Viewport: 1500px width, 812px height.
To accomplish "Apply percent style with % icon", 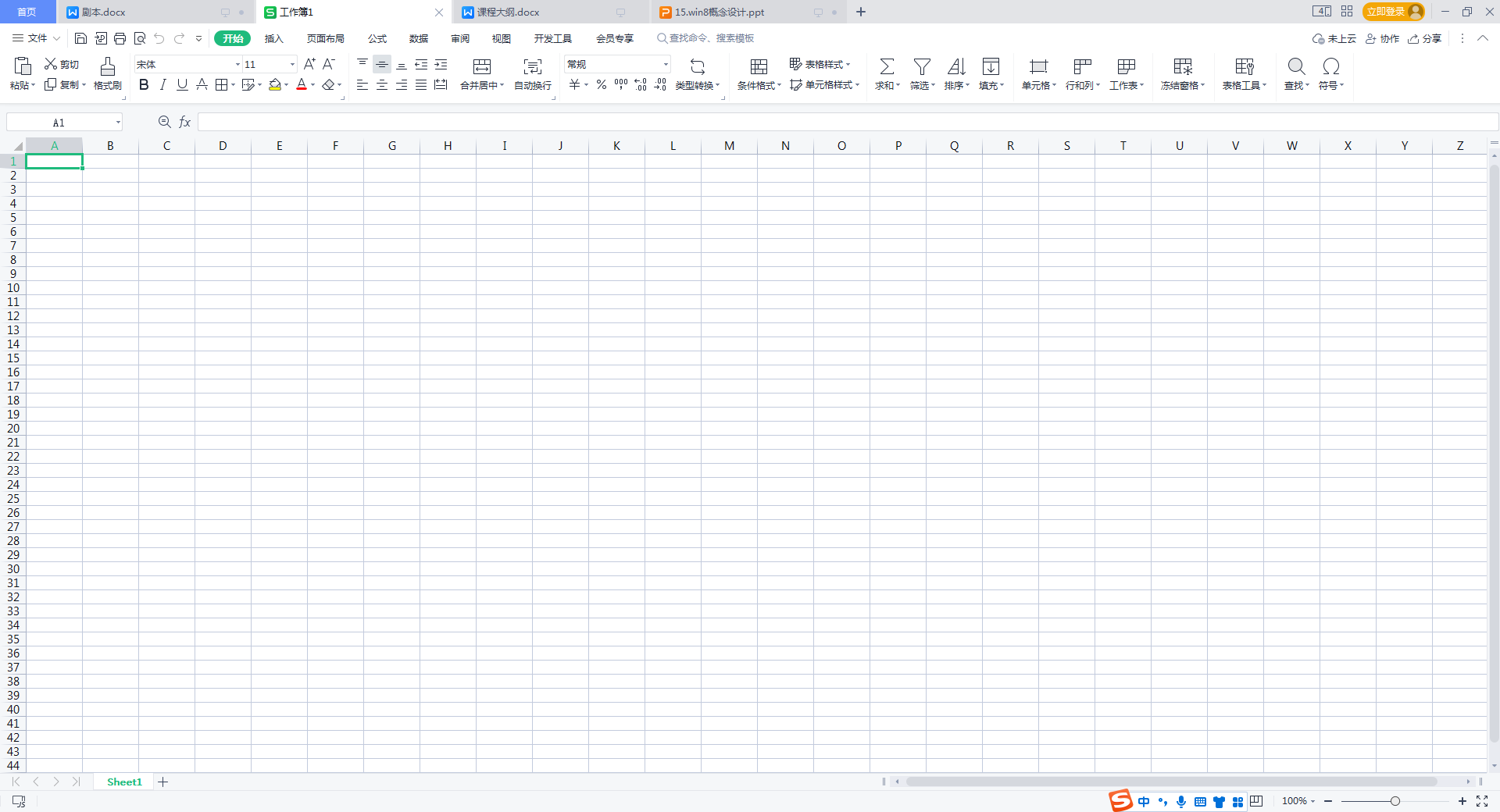I will 602,84.
